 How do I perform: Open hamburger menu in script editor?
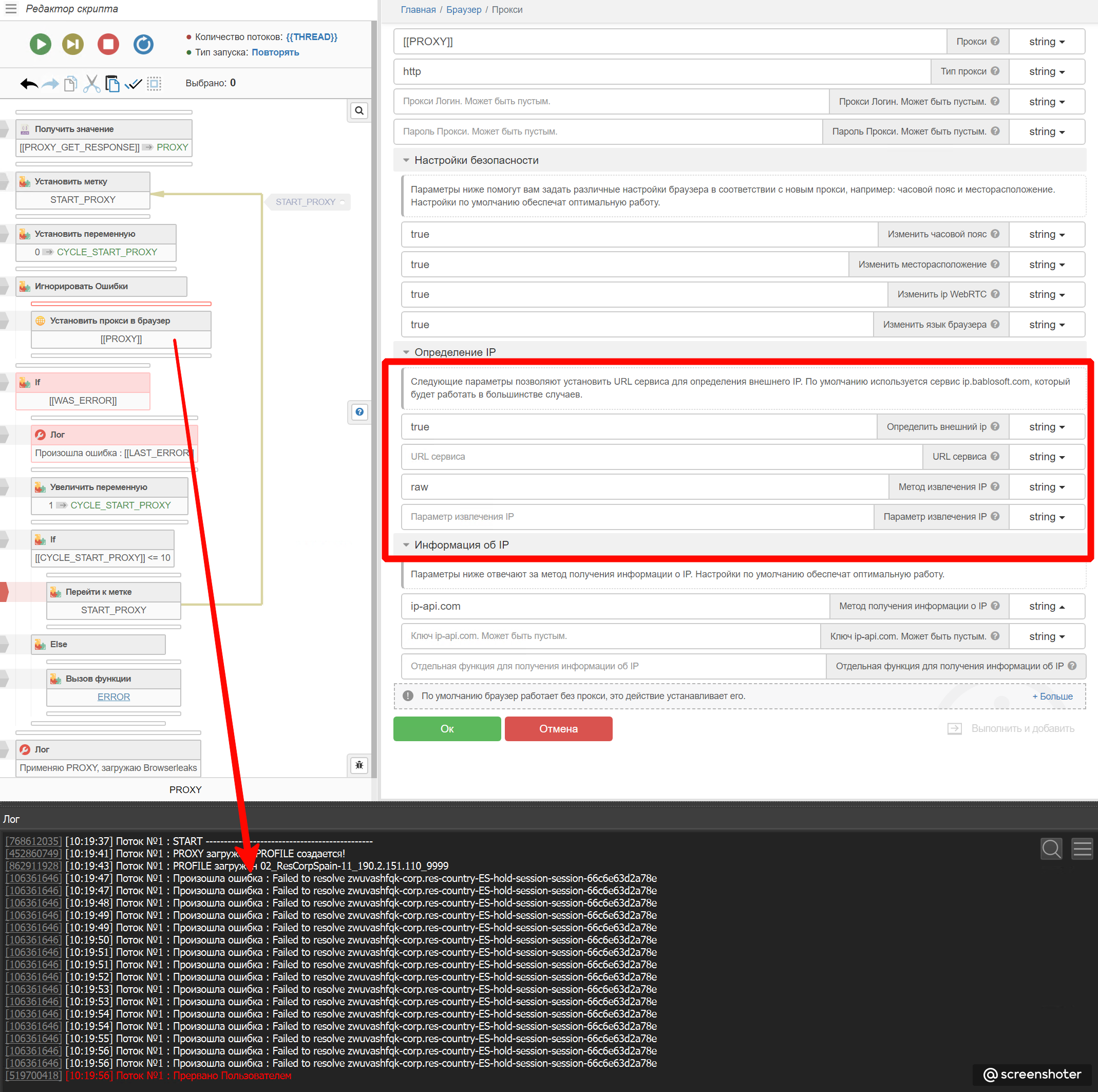[11, 9]
